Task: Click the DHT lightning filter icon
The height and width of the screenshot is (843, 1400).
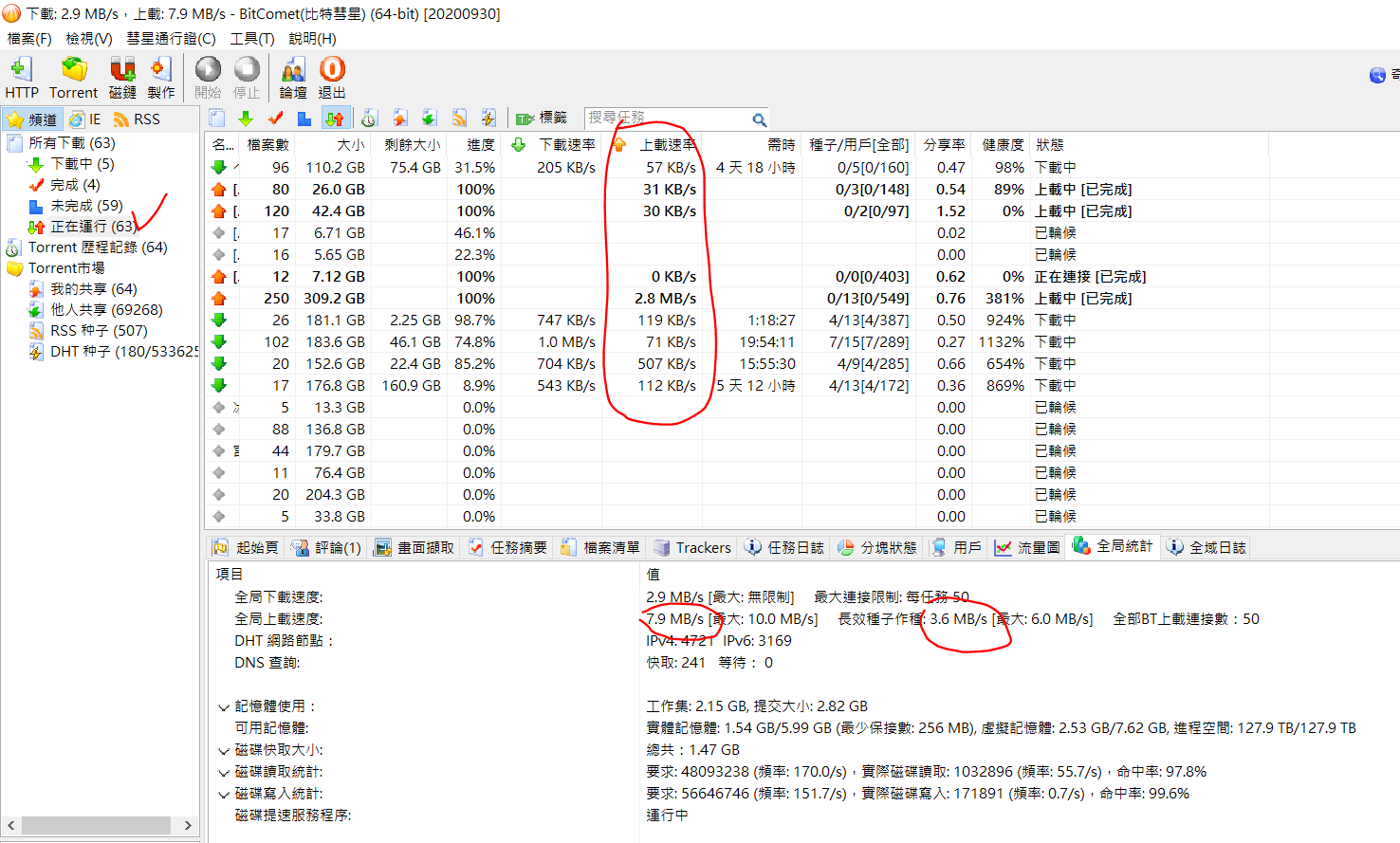Action: click(488, 119)
